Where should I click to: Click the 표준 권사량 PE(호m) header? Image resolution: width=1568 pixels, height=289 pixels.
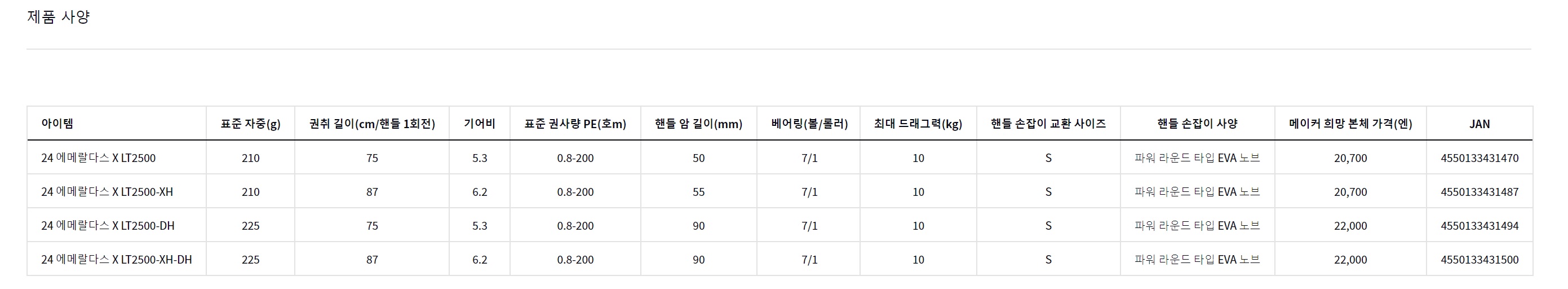(575, 124)
